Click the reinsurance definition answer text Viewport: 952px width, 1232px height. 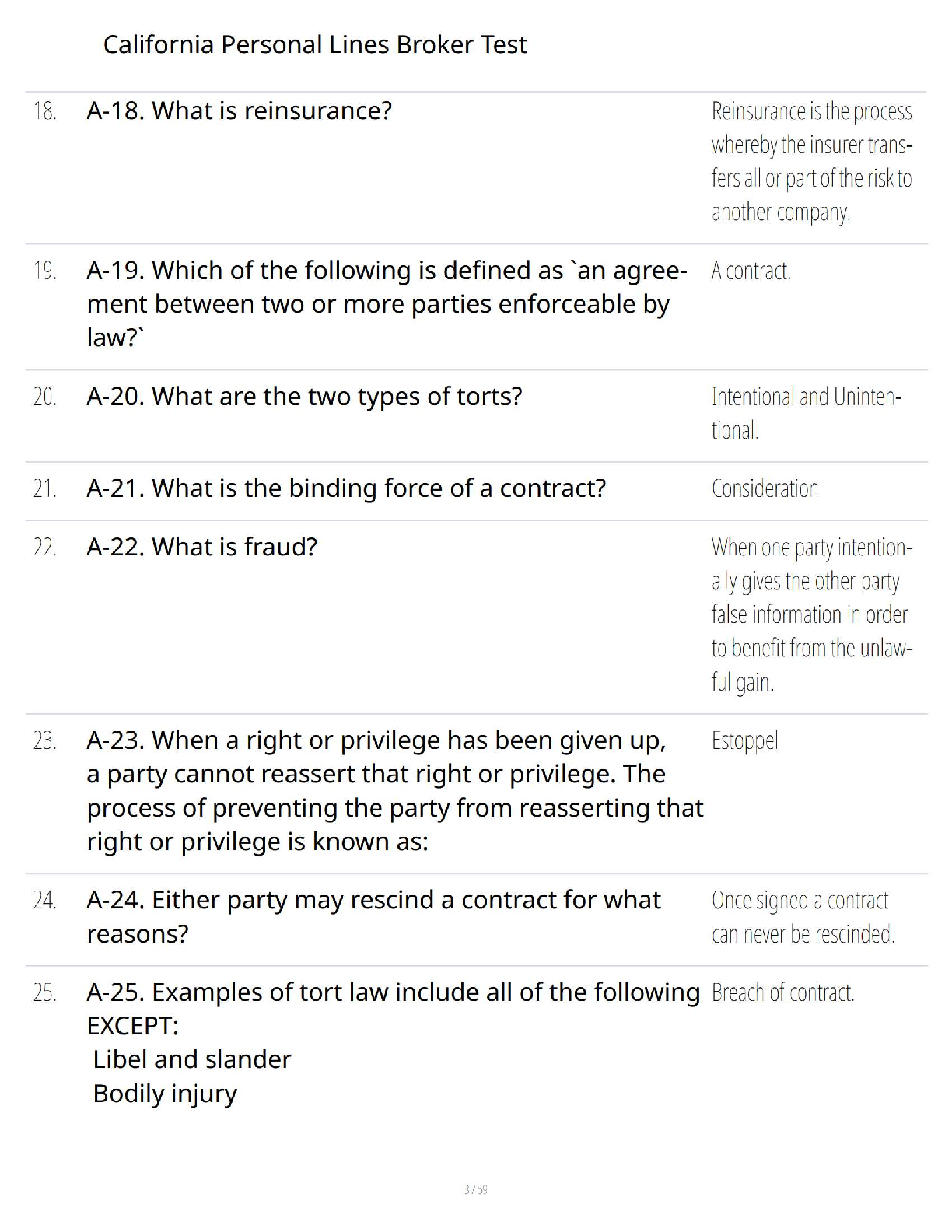(811, 161)
